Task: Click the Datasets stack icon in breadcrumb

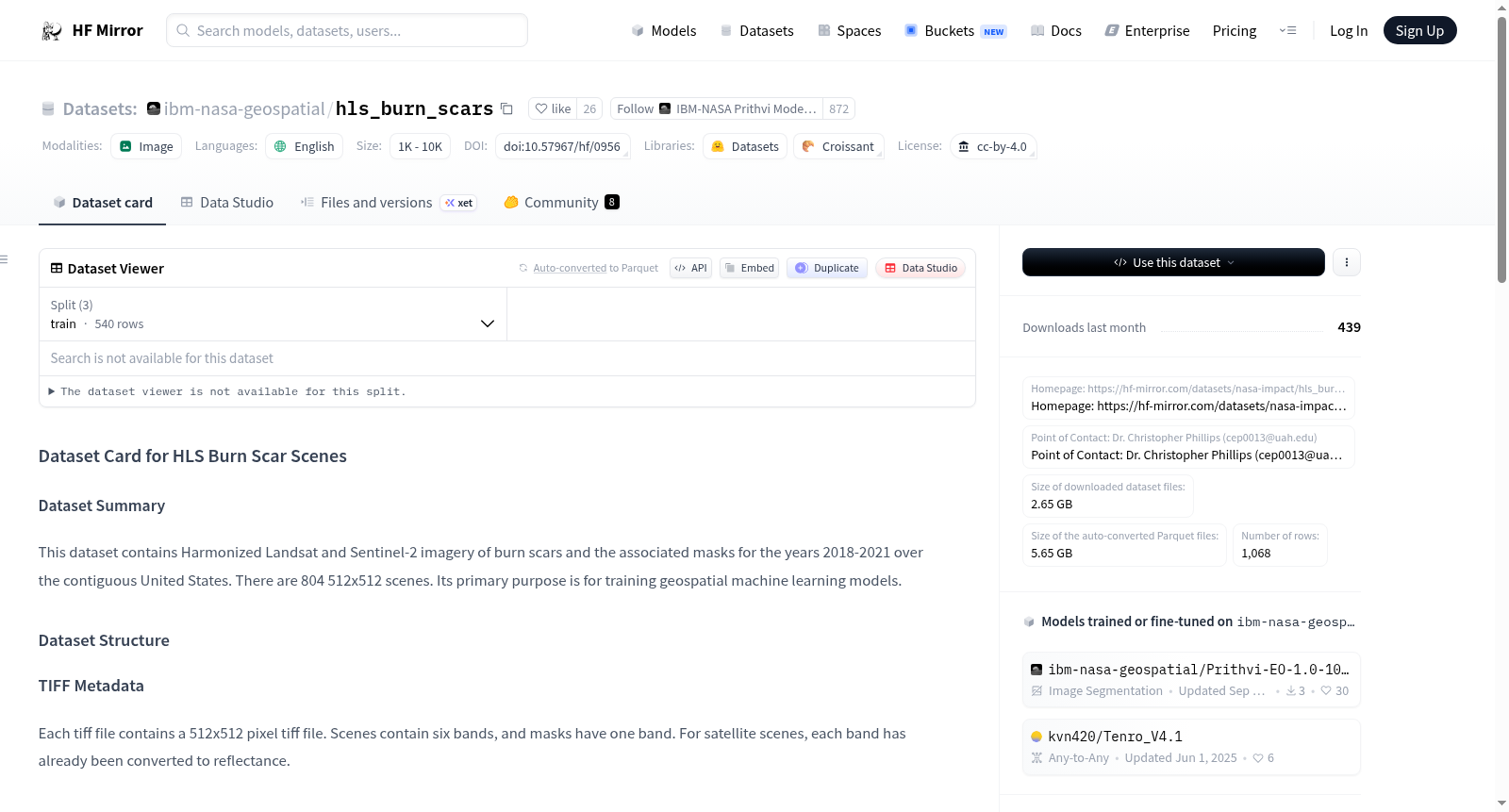Action: point(48,109)
